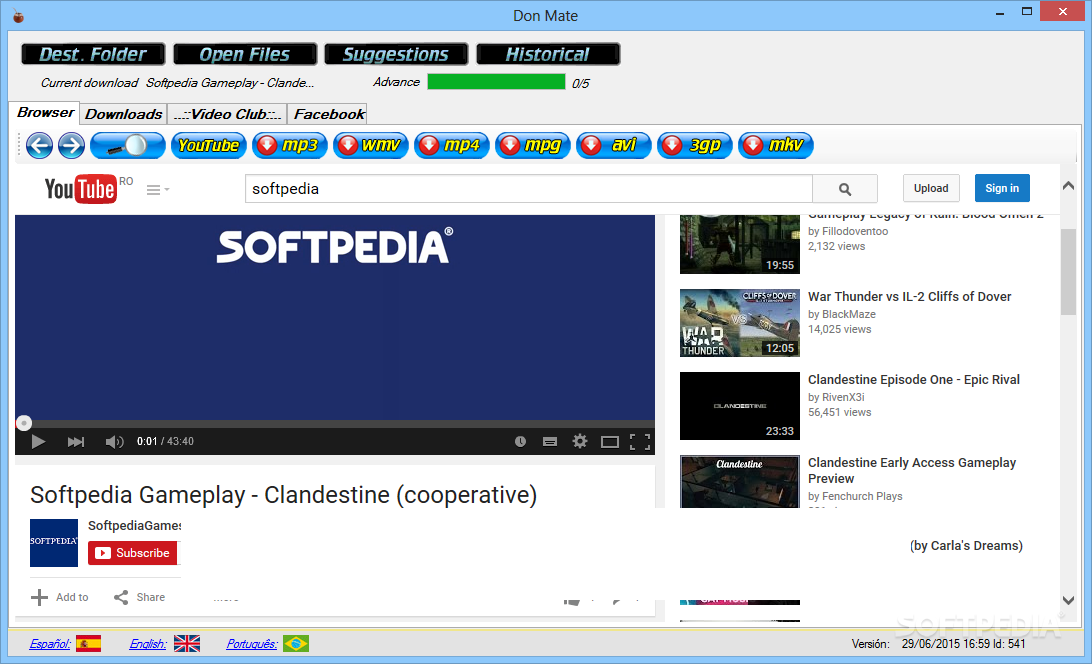
Task: Open War Thunder vs IL-2 video thumbnail
Action: [x=740, y=323]
